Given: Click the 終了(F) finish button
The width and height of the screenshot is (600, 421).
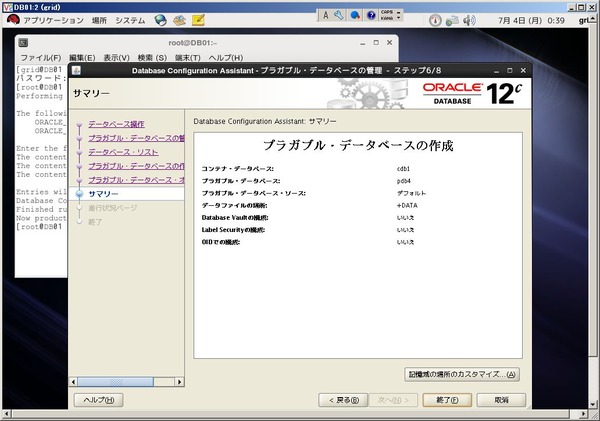Looking at the screenshot, I should pyautogui.click(x=447, y=400).
